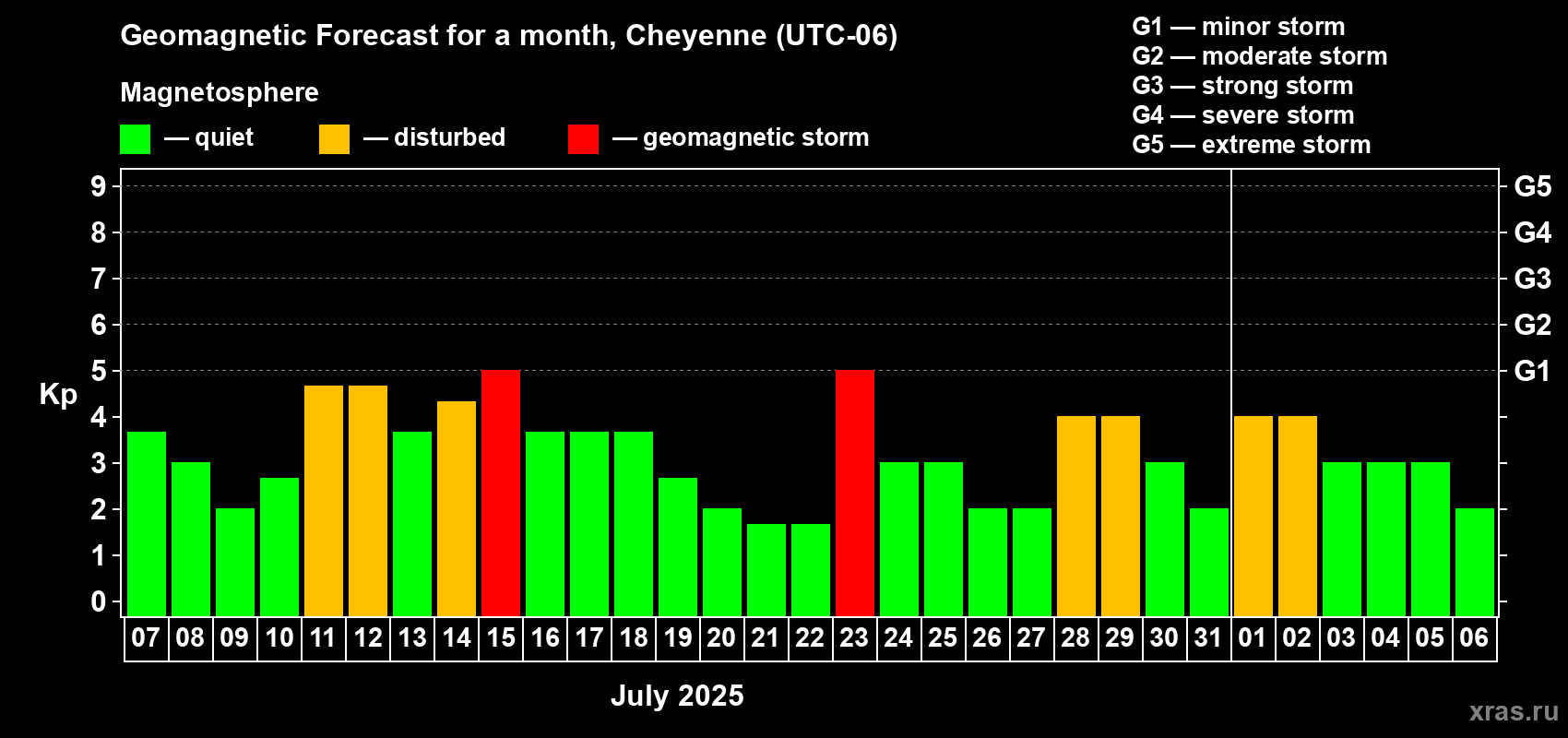Click the orange bar for July 11
The width and height of the screenshot is (1568, 738).
(x=324, y=501)
